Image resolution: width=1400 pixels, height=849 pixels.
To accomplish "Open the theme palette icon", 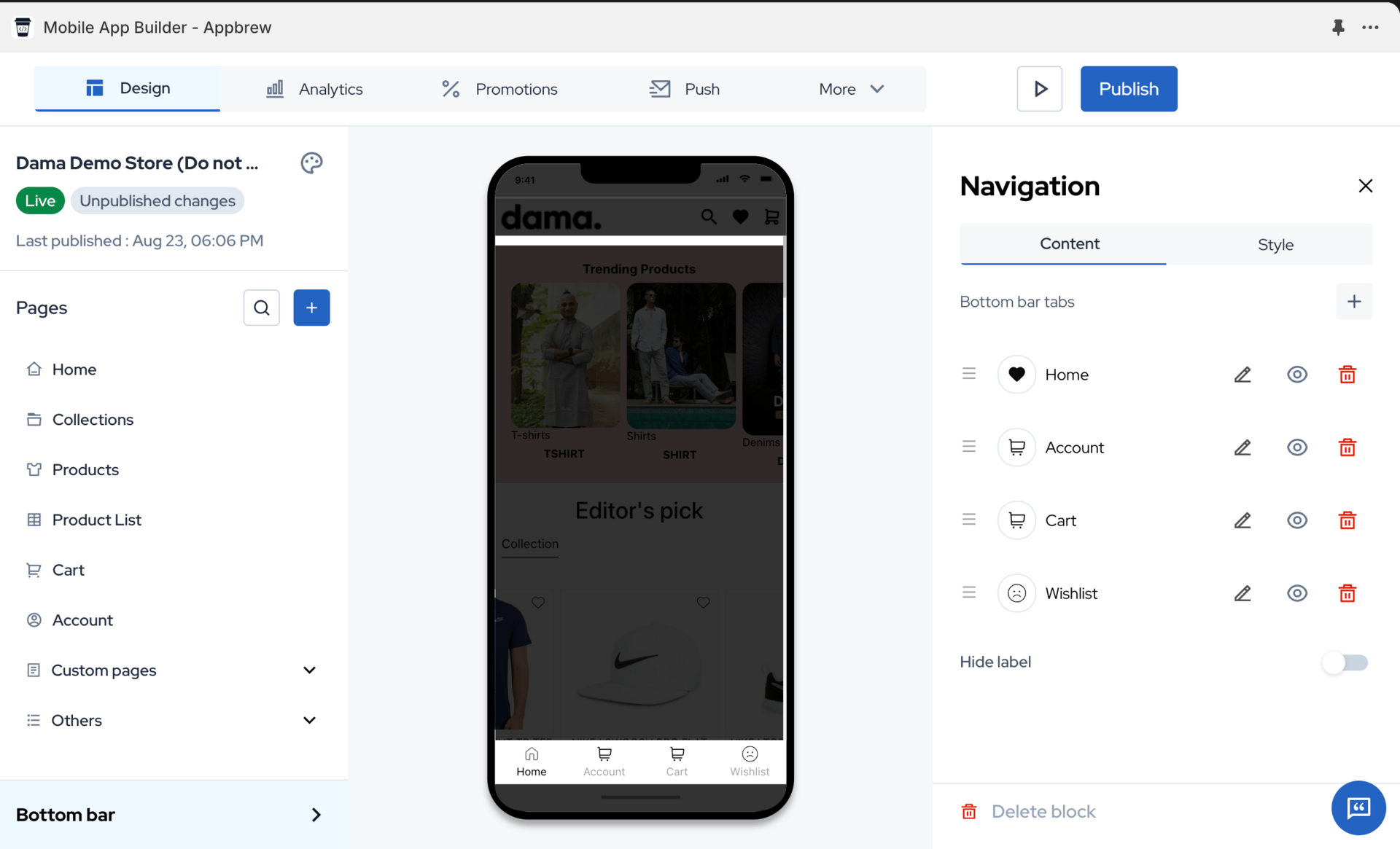I will 311,163.
